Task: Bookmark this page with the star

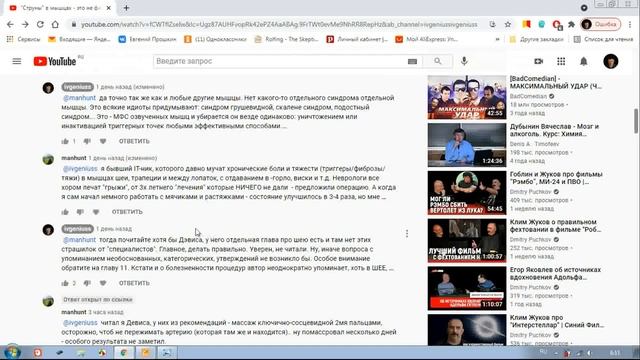Action: click(507, 24)
